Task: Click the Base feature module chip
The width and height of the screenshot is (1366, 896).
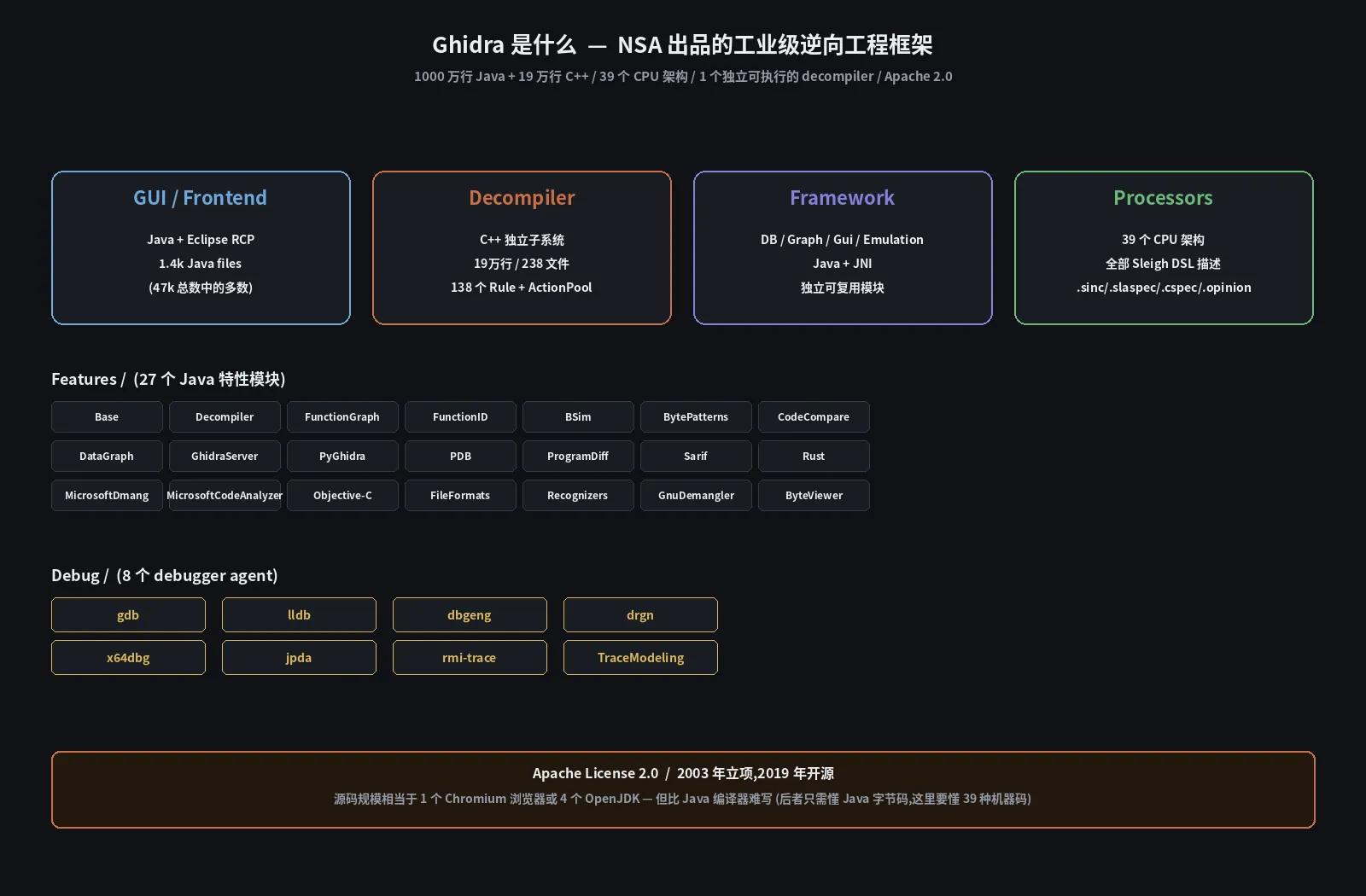Action: pos(107,416)
